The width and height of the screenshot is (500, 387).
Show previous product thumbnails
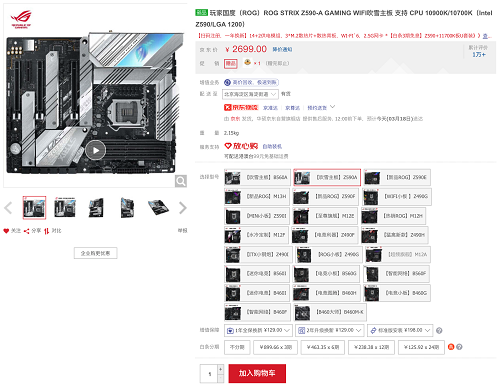coord(8,208)
